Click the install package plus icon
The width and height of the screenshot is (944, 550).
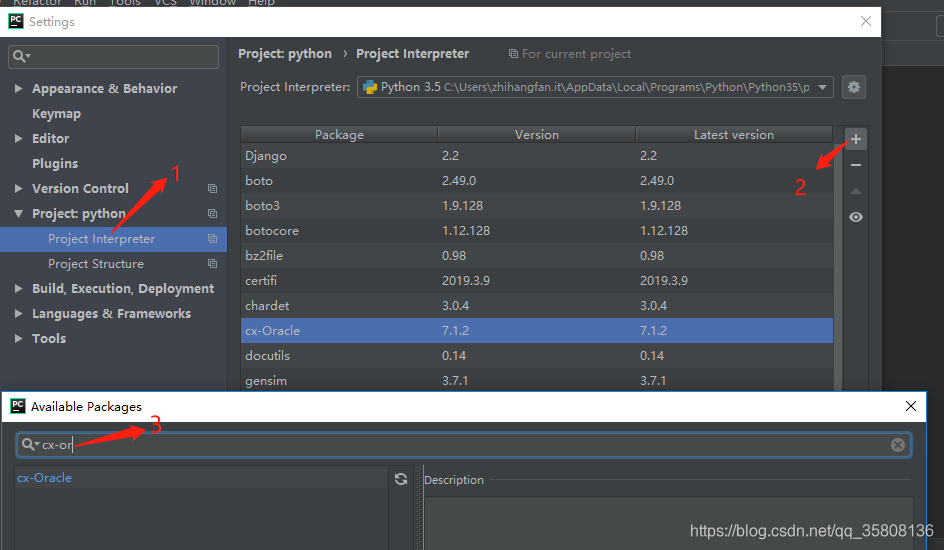[856, 139]
